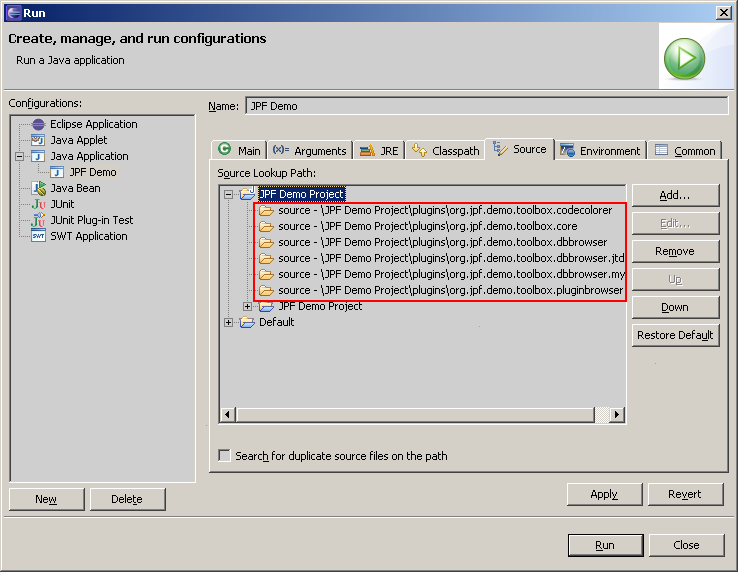Click the Java Application type icon
738x572 pixels.
pos(38,156)
